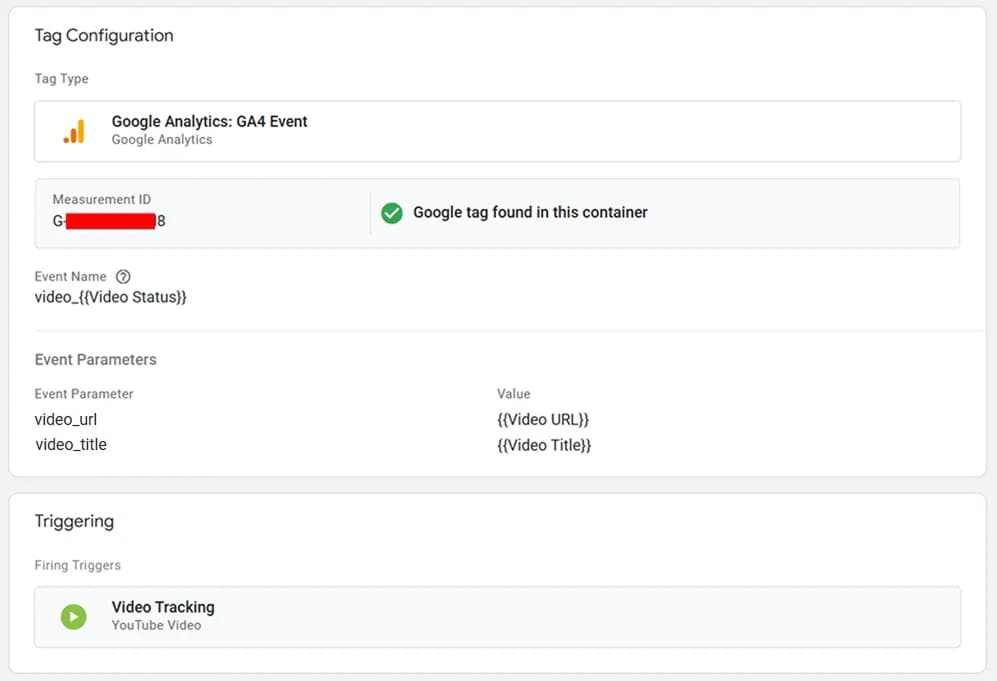This screenshot has width=997, height=681.
Task: Click the Google tag found container icon
Action: [391, 212]
